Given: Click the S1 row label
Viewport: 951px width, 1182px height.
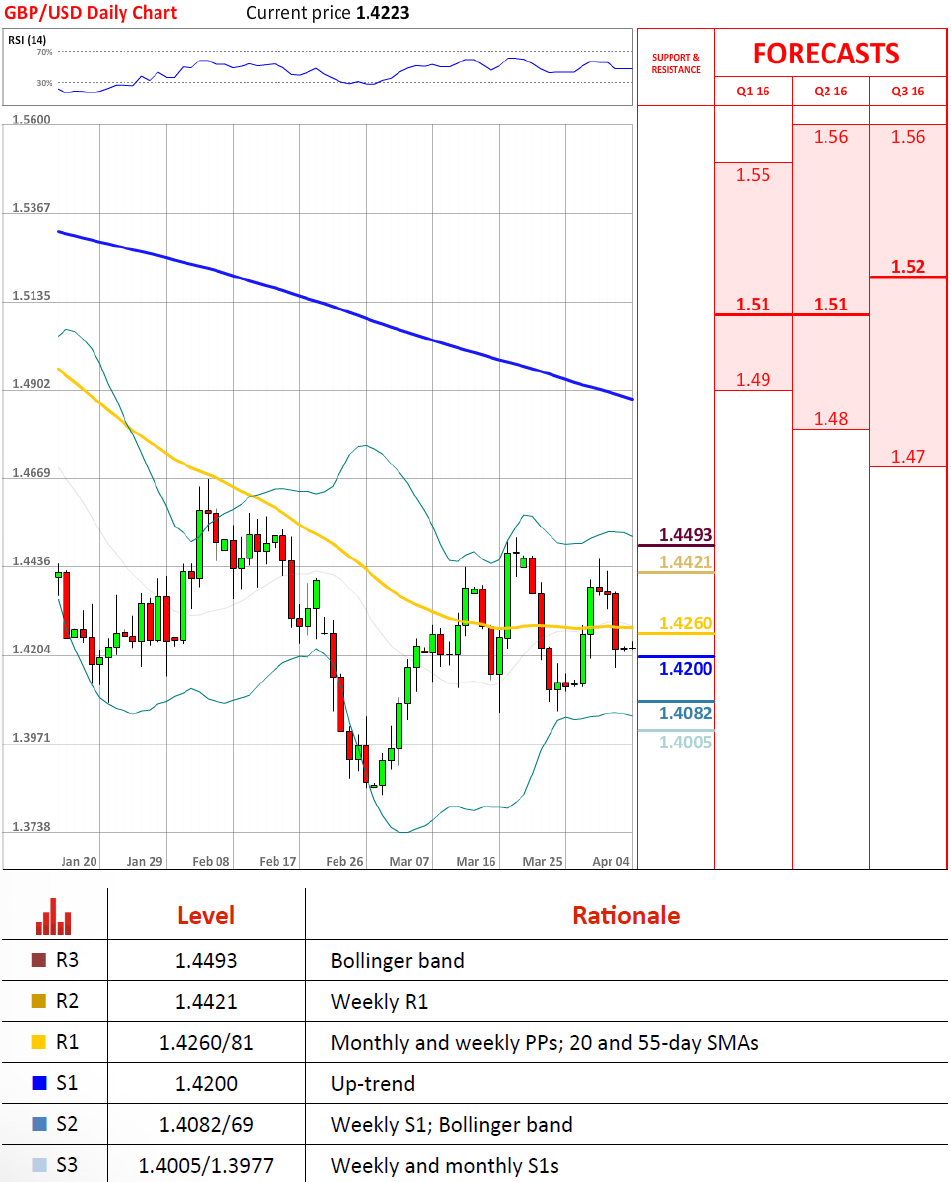Looking at the screenshot, I should point(67,1083).
